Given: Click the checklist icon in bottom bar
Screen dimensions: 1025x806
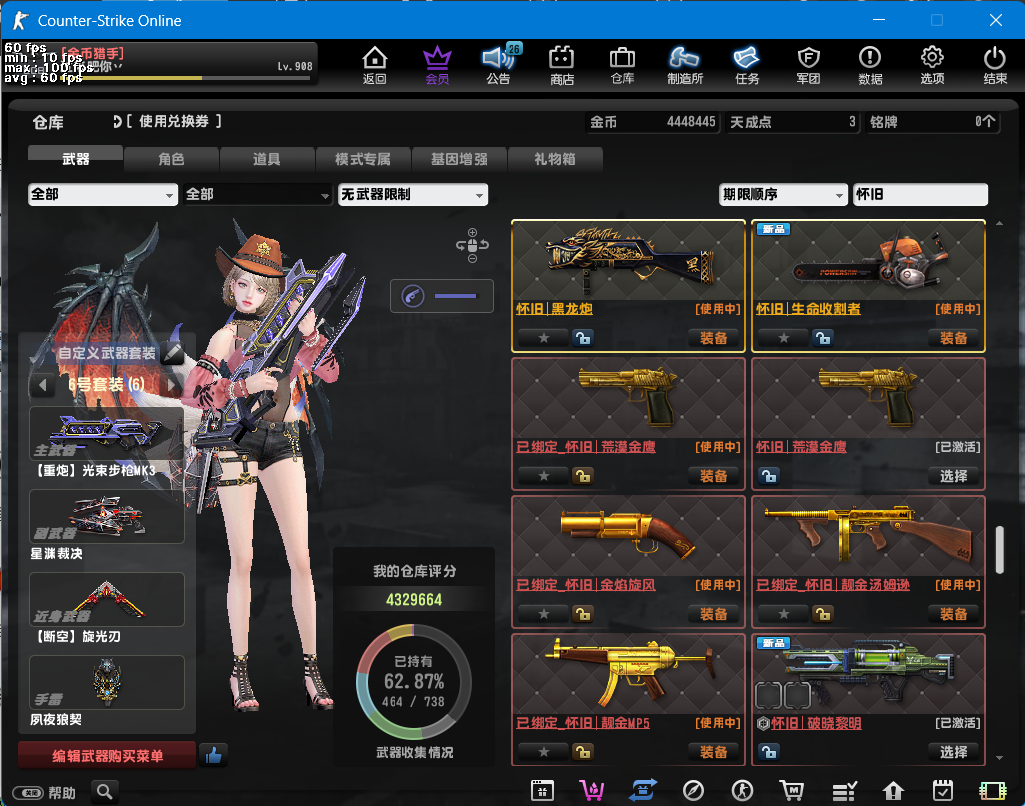Looking at the screenshot, I should tap(844, 791).
